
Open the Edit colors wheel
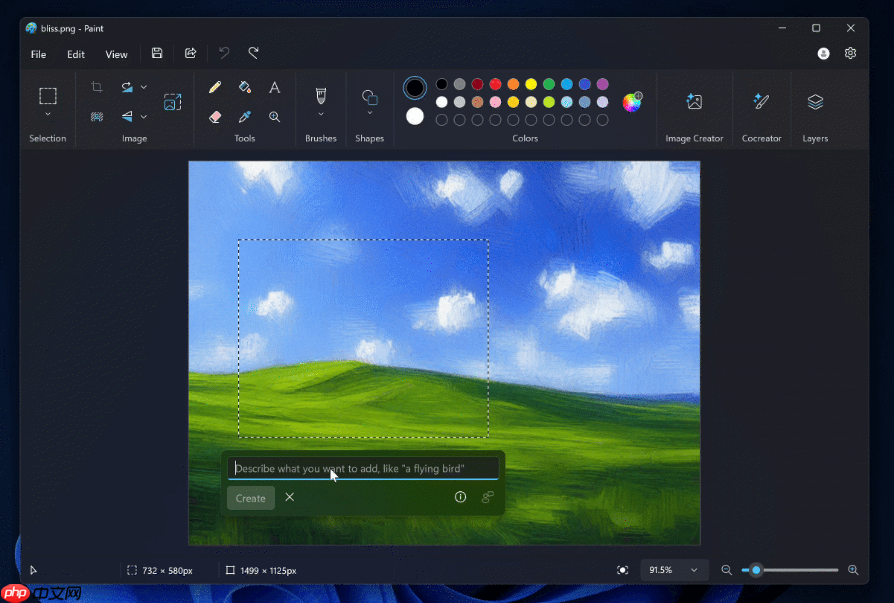[632, 102]
